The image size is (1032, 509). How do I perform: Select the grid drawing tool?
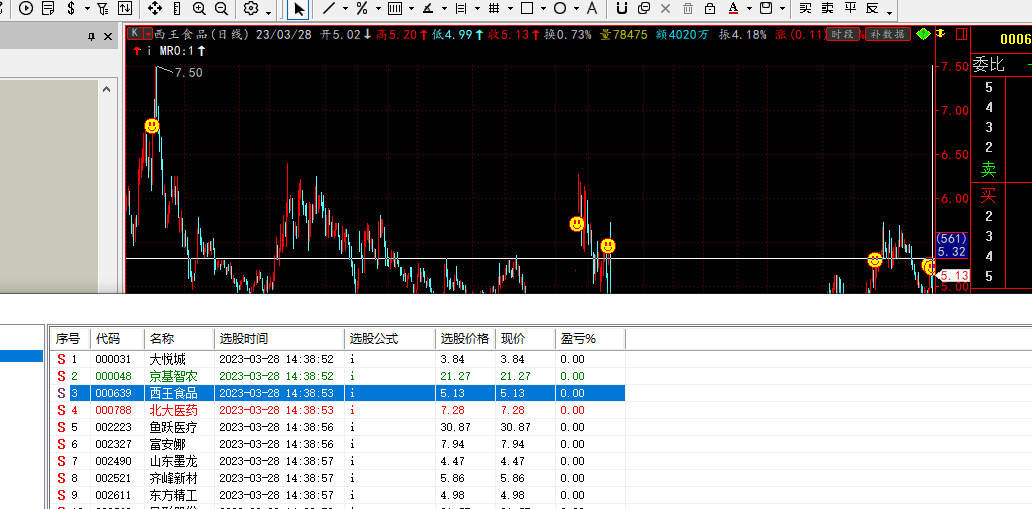494,9
